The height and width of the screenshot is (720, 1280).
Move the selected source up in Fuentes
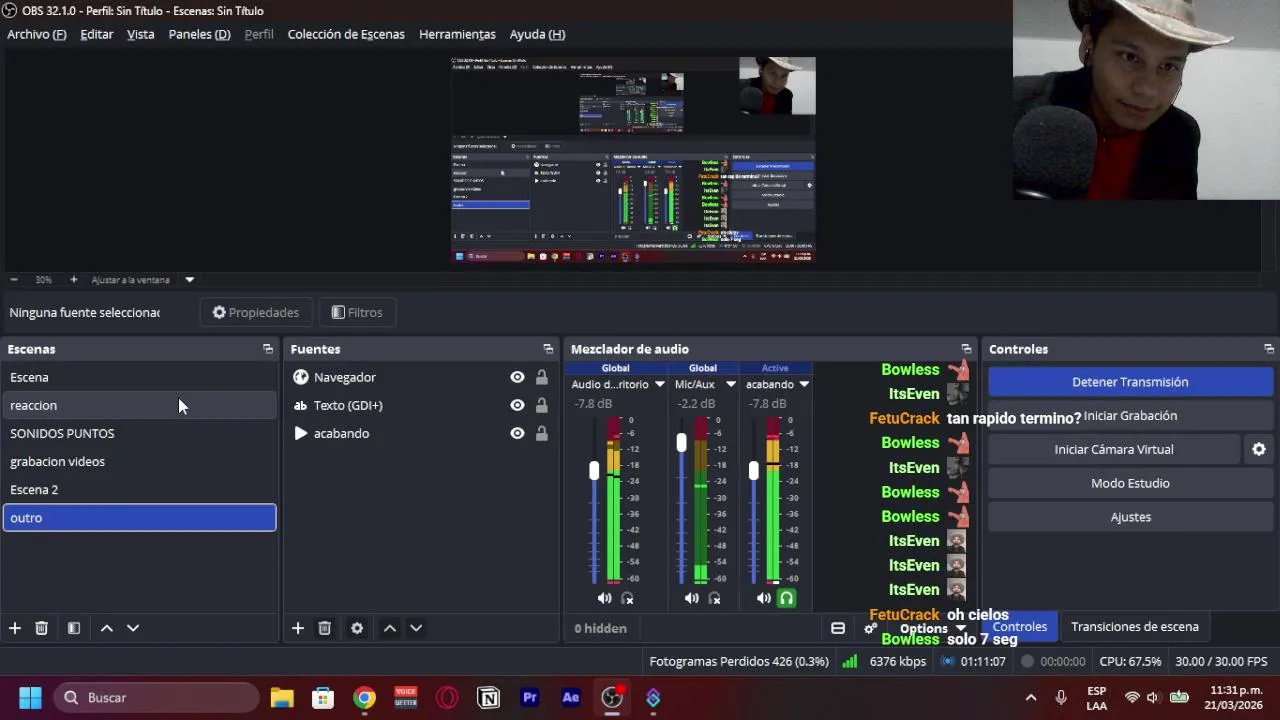390,628
